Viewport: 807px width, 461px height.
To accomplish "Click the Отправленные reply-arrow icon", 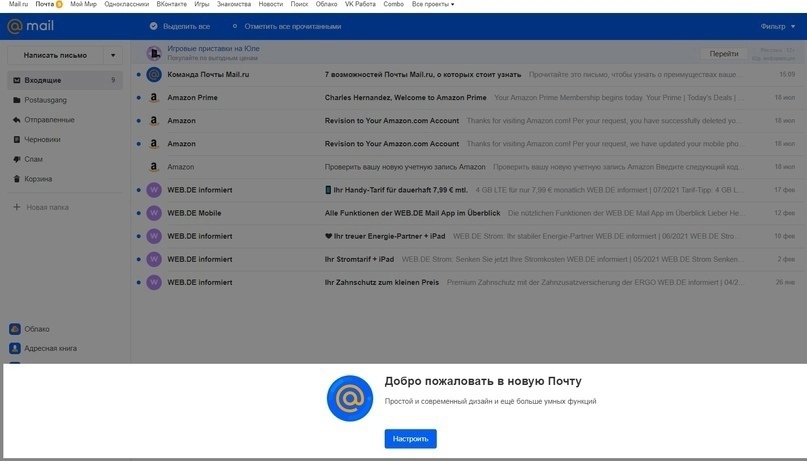I will pyautogui.click(x=16, y=120).
